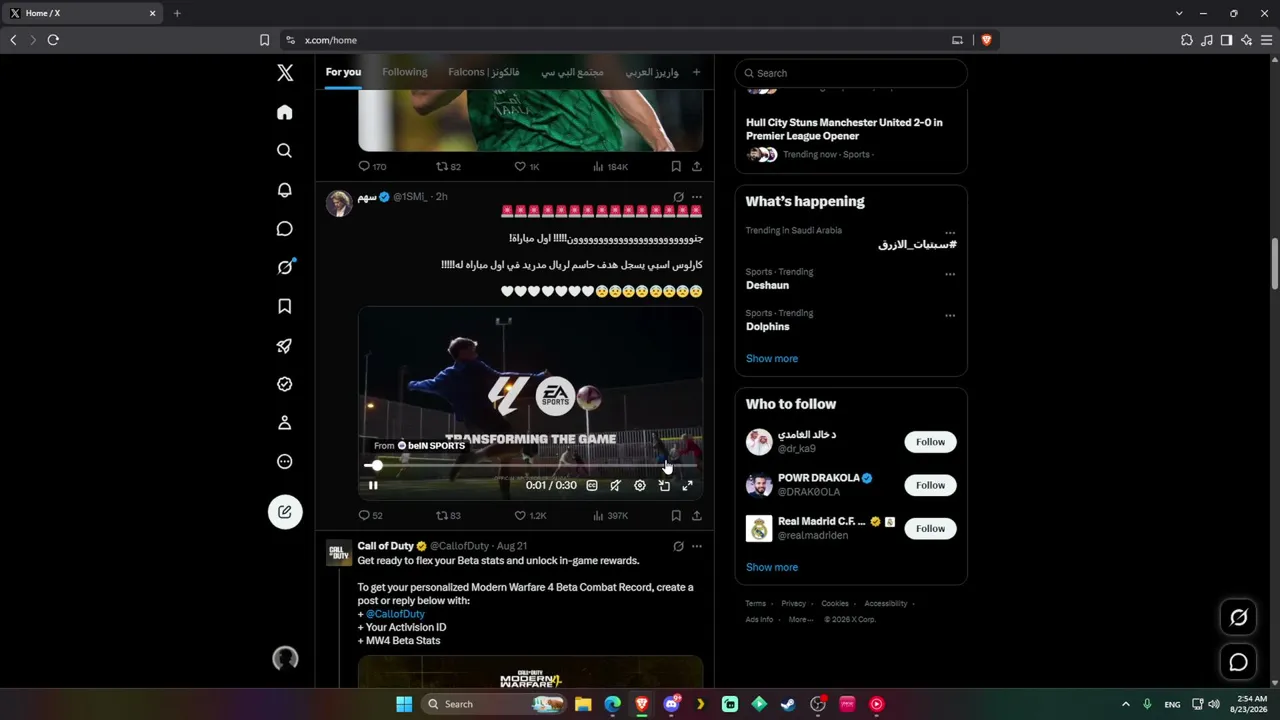Click the X search field
This screenshot has width=1280, height=720.
coord(851,73)
